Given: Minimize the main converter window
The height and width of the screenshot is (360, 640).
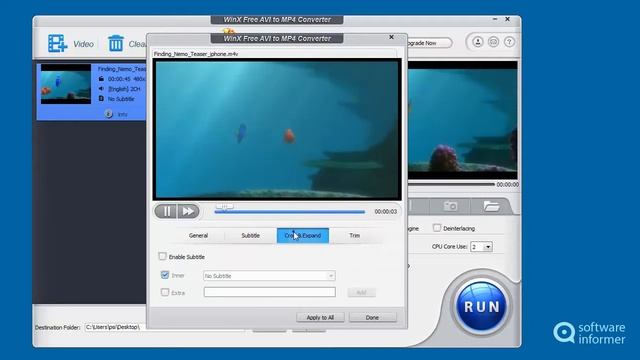Looking at the screenshot, I should click(495, 19).
